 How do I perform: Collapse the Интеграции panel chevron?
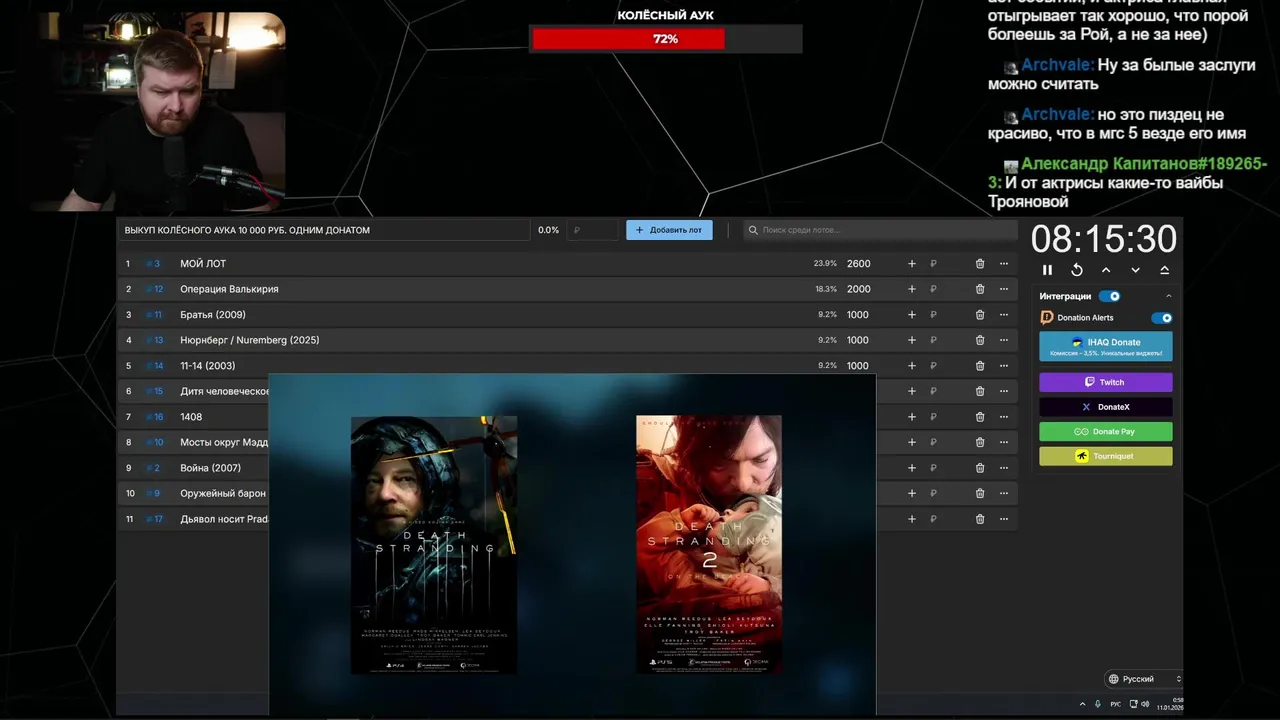(1168, 296)
